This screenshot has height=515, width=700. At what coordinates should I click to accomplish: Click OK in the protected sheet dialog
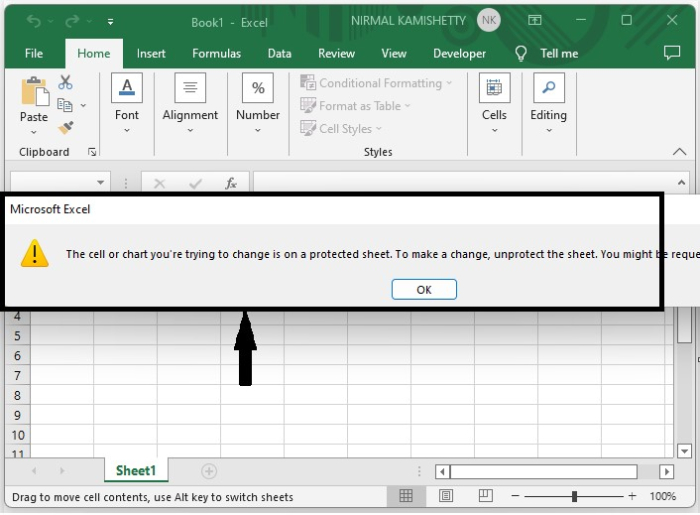click(x=424, y=290)
